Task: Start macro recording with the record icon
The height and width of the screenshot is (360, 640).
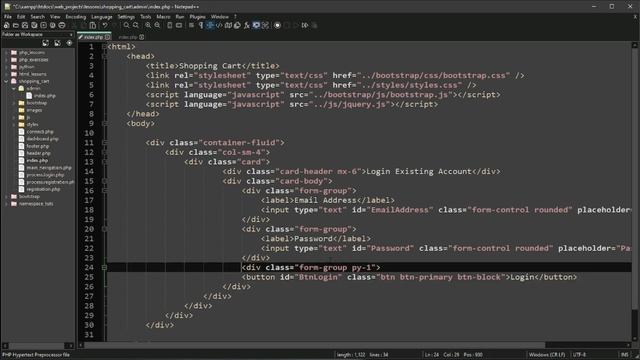Action: point(277,25)
